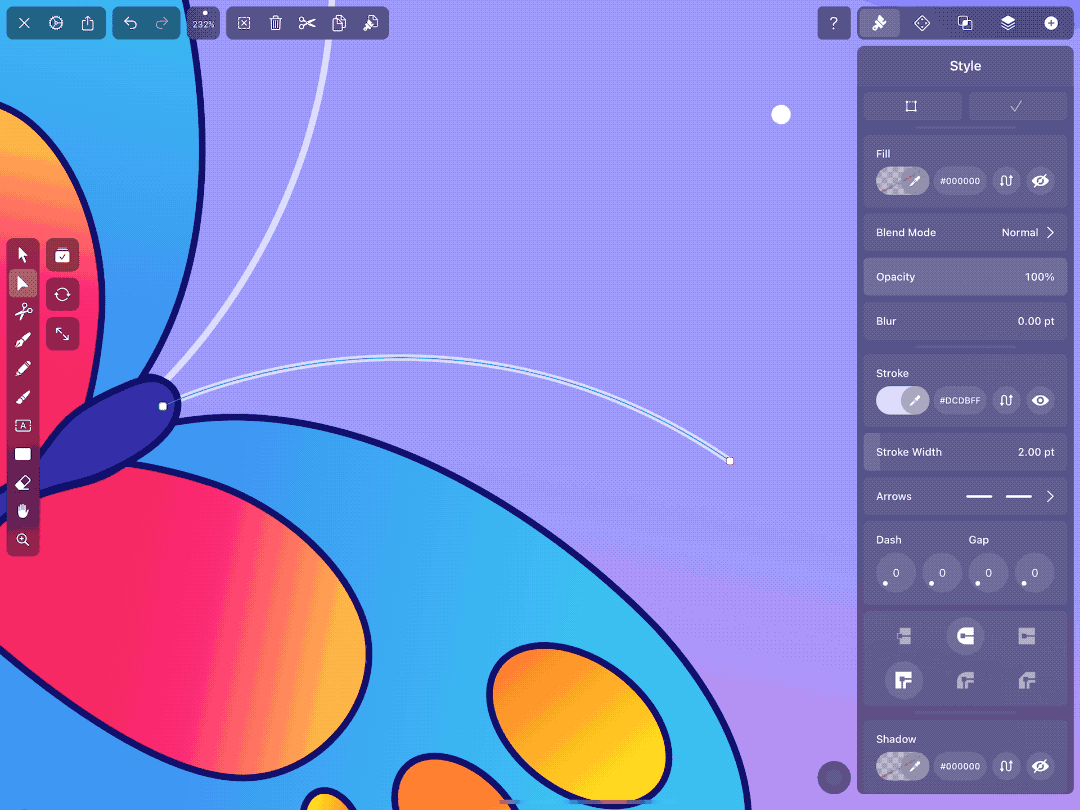The width and height of the screenshot is (1080, 810).
Task: Show the hidden Shadow with eye icon
Action: pyautogui.click(x=1040, y=766)
